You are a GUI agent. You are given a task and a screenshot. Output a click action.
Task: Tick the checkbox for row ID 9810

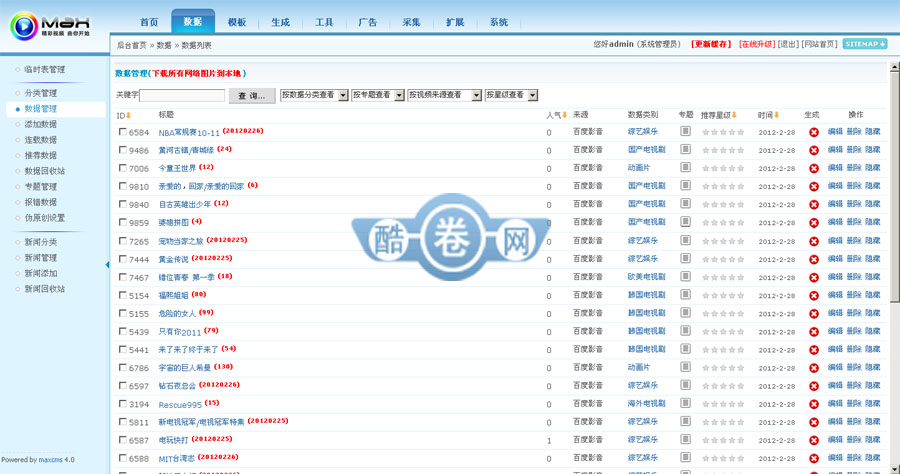123,186
